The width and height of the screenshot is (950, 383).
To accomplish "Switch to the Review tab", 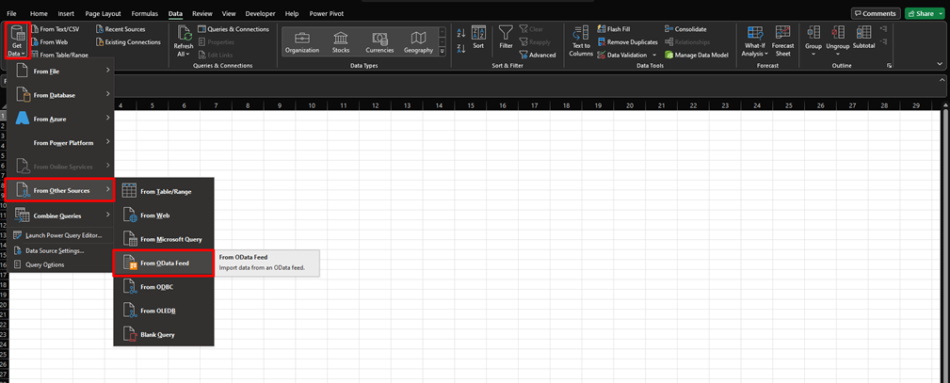I will (x=202, y=13).
